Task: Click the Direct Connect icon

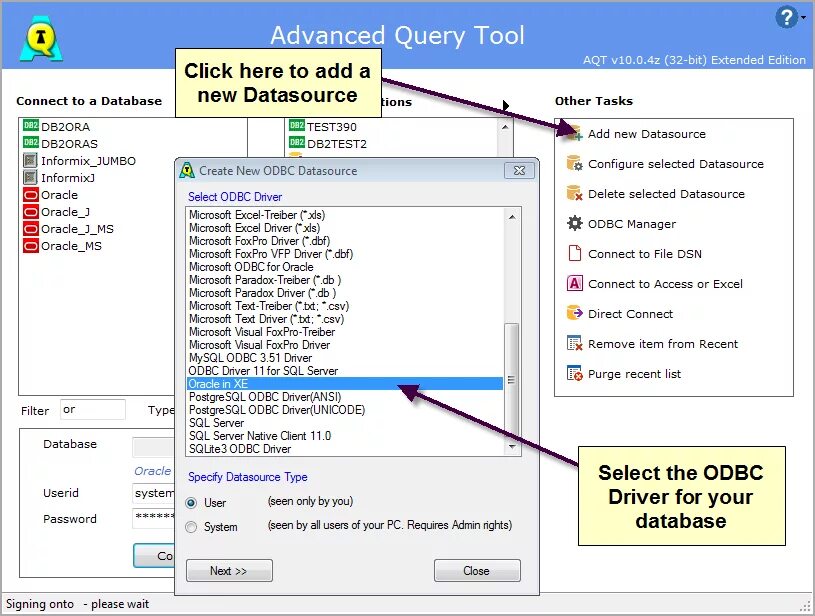Action: click(574, 313)
